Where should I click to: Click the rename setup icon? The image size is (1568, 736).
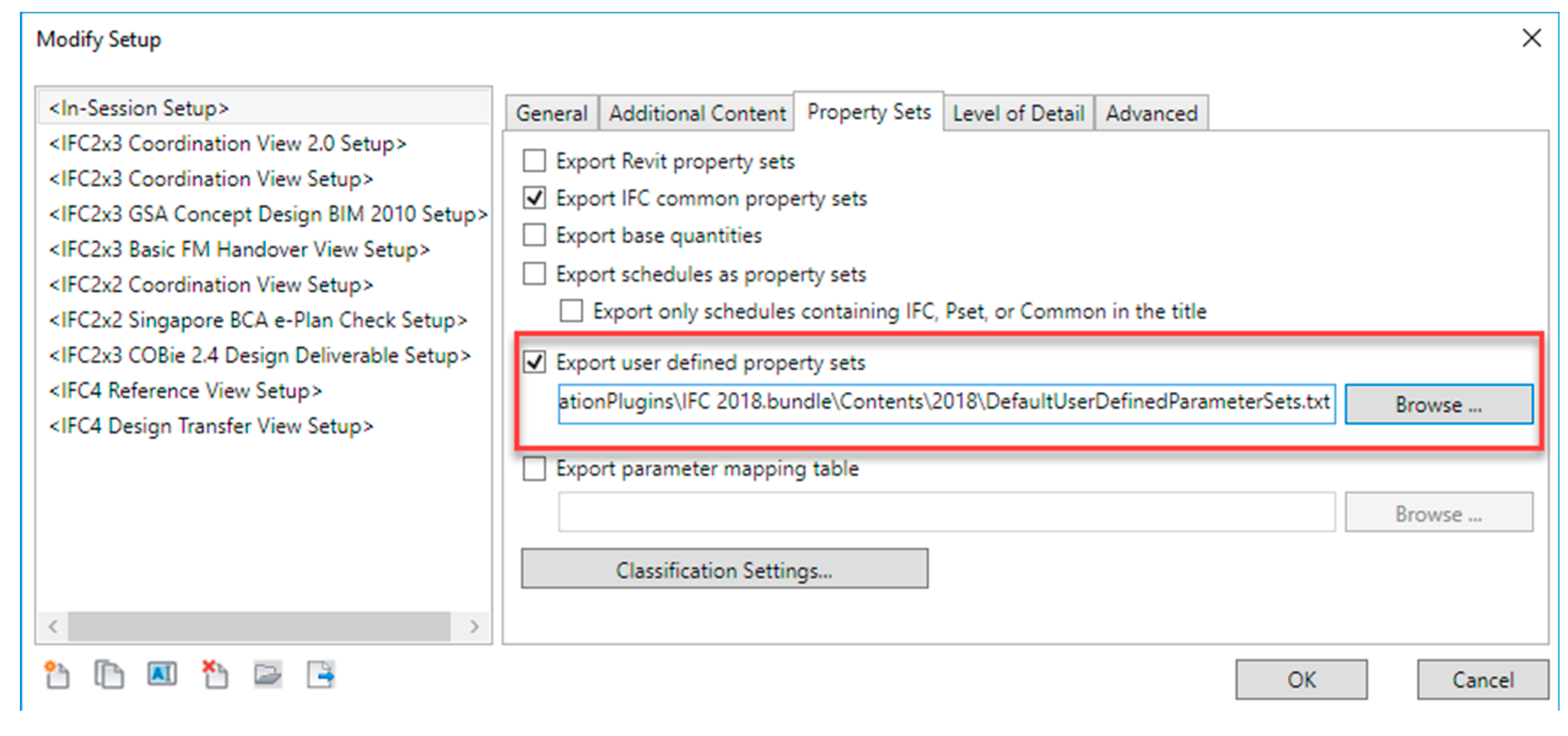(162, 674)
